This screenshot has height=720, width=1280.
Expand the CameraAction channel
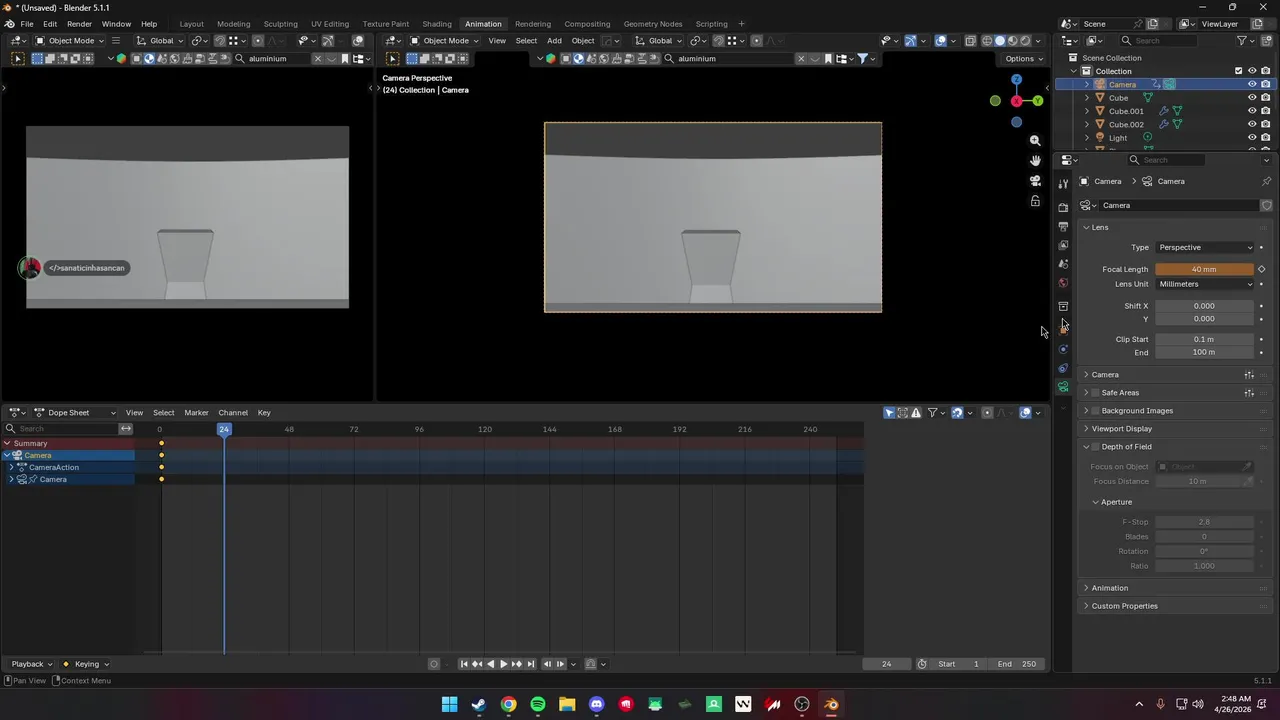click(x=12, y=467)
